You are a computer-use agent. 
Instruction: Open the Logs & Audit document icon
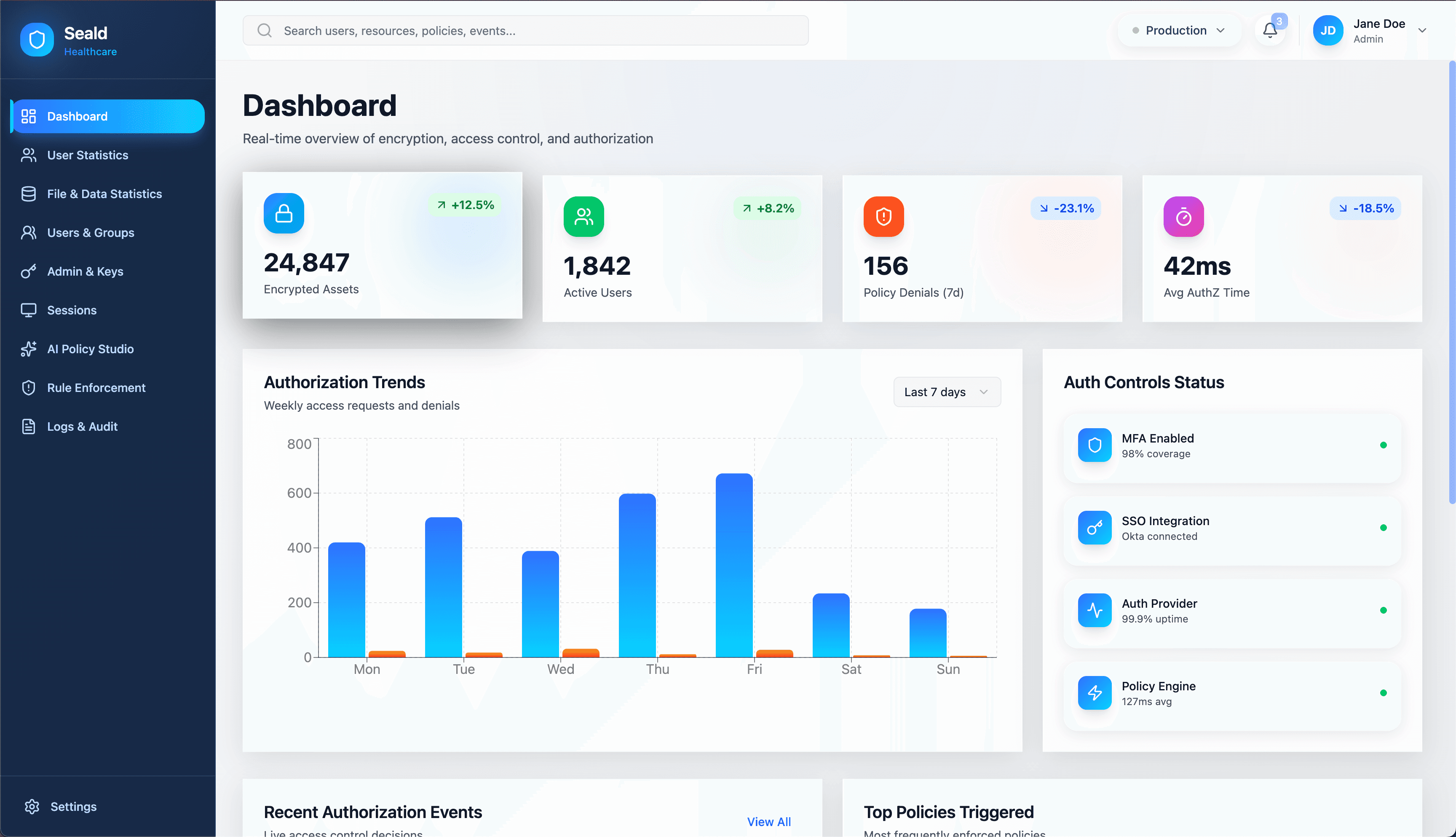(x=29, y=426)
